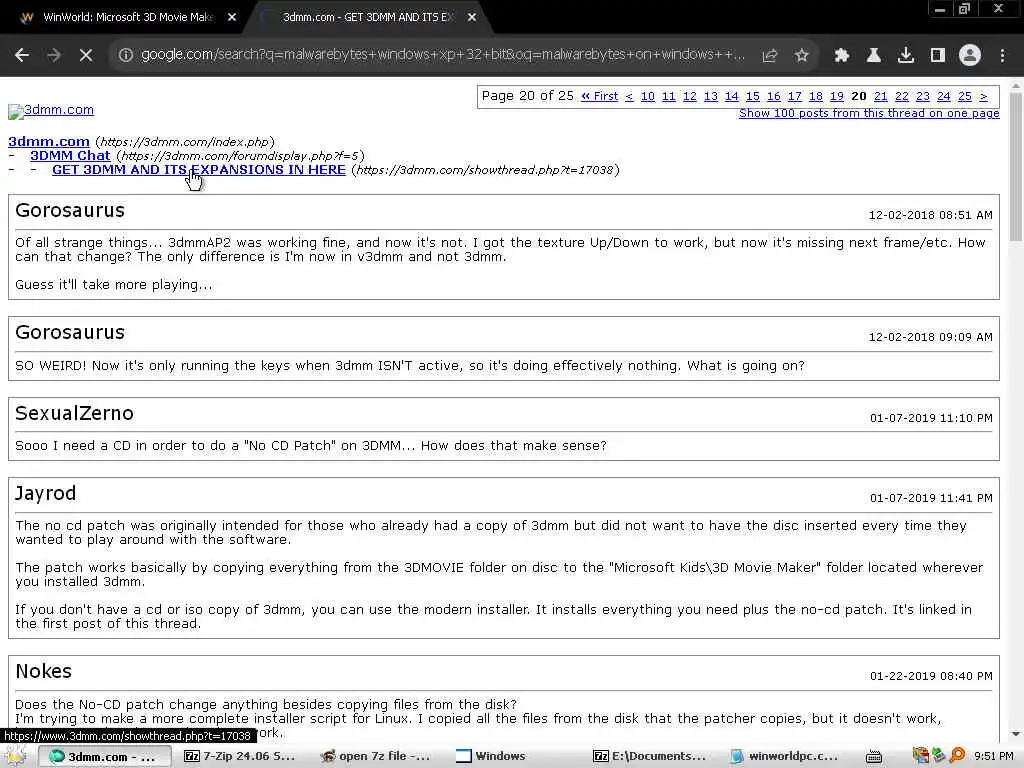Switch to E:\Documents taskbar window
Viewport: 1024px width, 768px height.
point(650,756)
